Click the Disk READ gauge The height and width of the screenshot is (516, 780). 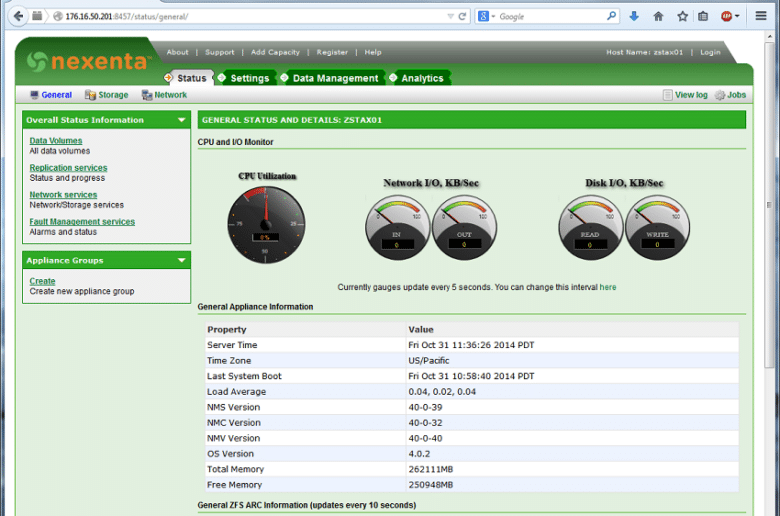[x=590, y=227]
